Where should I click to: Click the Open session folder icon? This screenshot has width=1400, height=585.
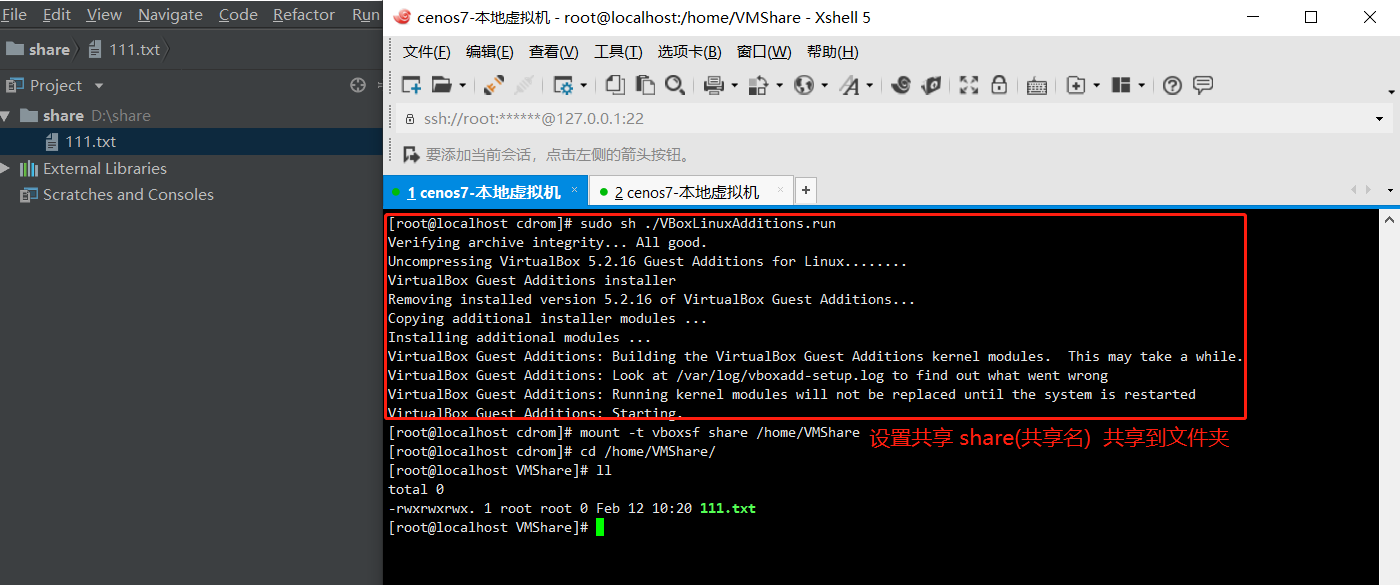coord(441,85)
